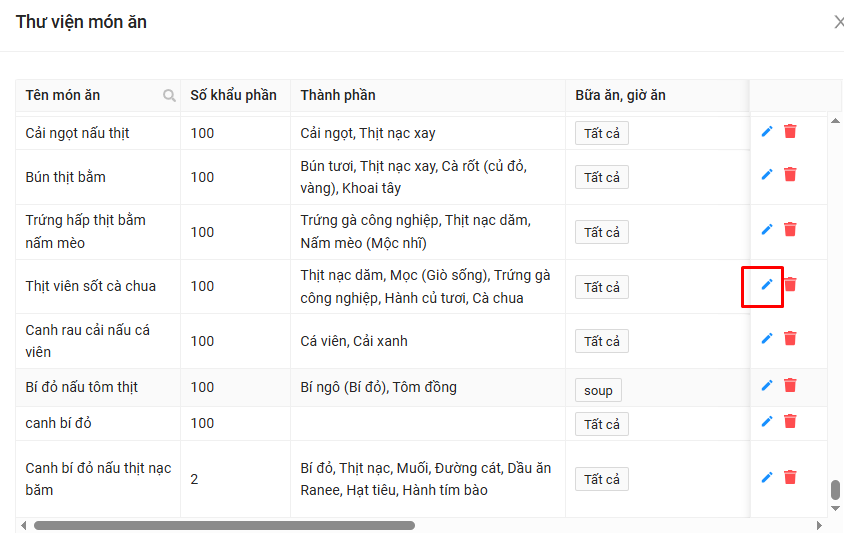Edit the Bí đỏ nấu tôm thịt dish

pos(767,385)
